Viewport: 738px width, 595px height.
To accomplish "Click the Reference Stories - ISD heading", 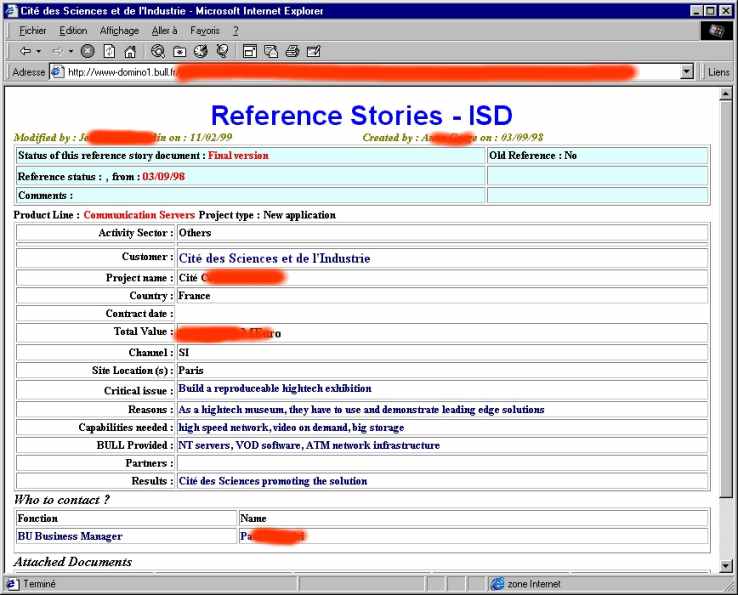I will pyautogui.click(x=361, y=115).
